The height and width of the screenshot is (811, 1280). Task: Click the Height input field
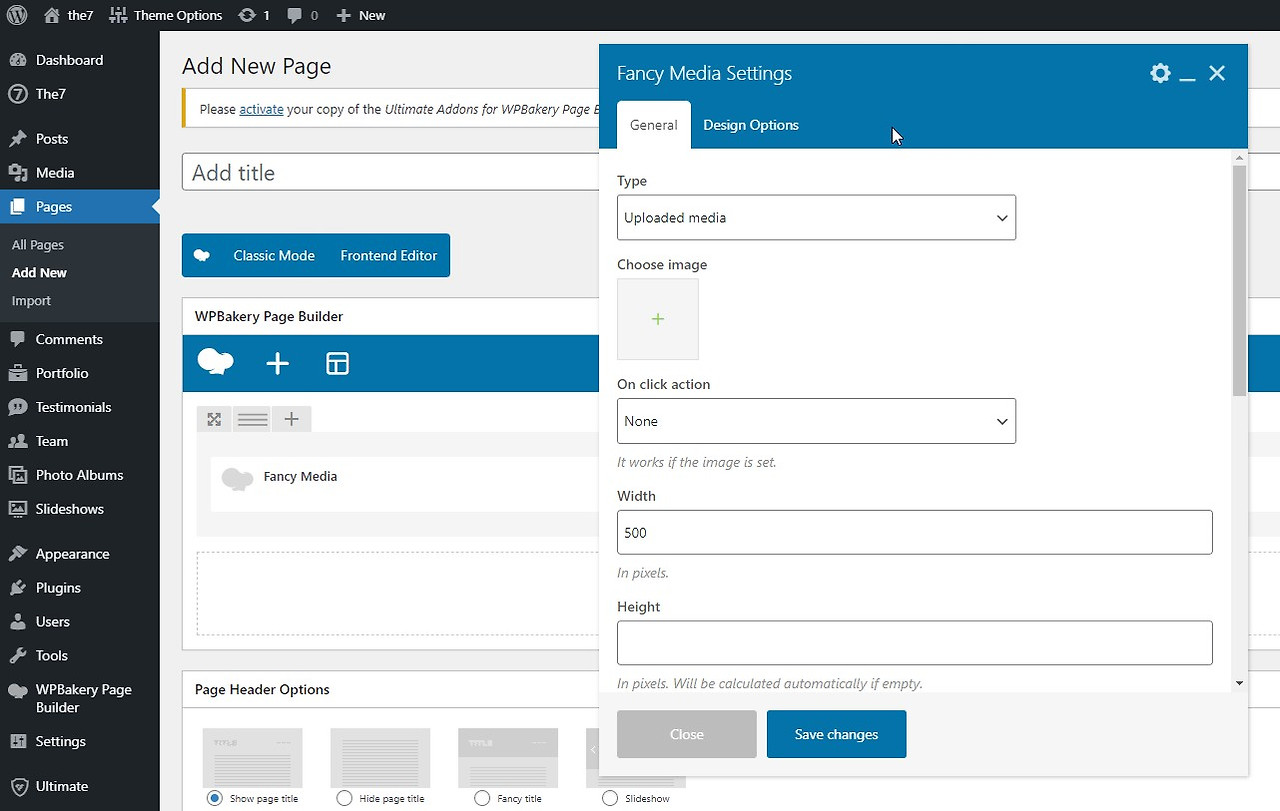click(915, 643)
